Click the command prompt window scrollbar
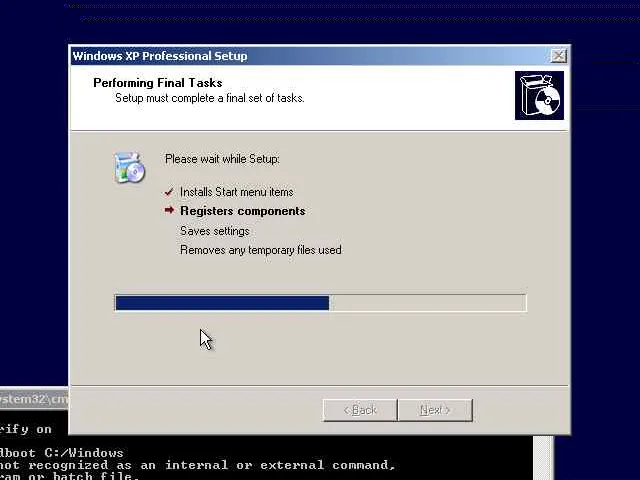 click(x=543, y=458)
